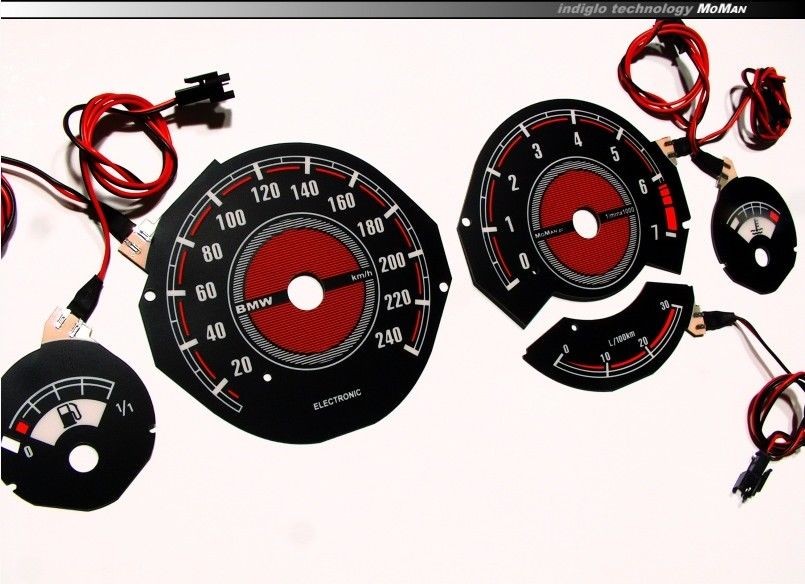Click '5' on the tachometer
Screen dimensions: 805x584
click(x=614, y=153)
